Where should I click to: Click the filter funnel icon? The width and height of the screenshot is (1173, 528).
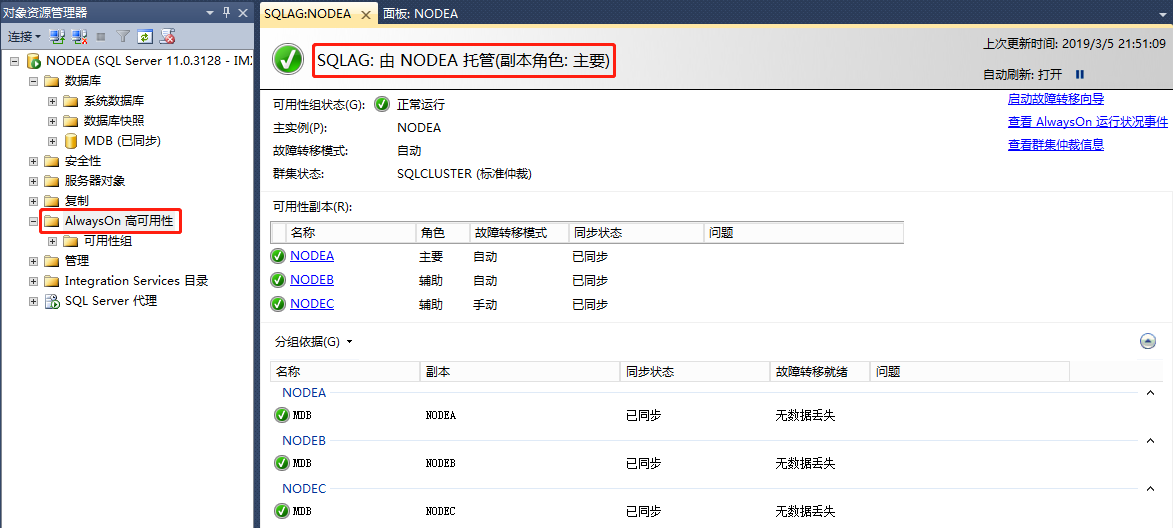123,36
